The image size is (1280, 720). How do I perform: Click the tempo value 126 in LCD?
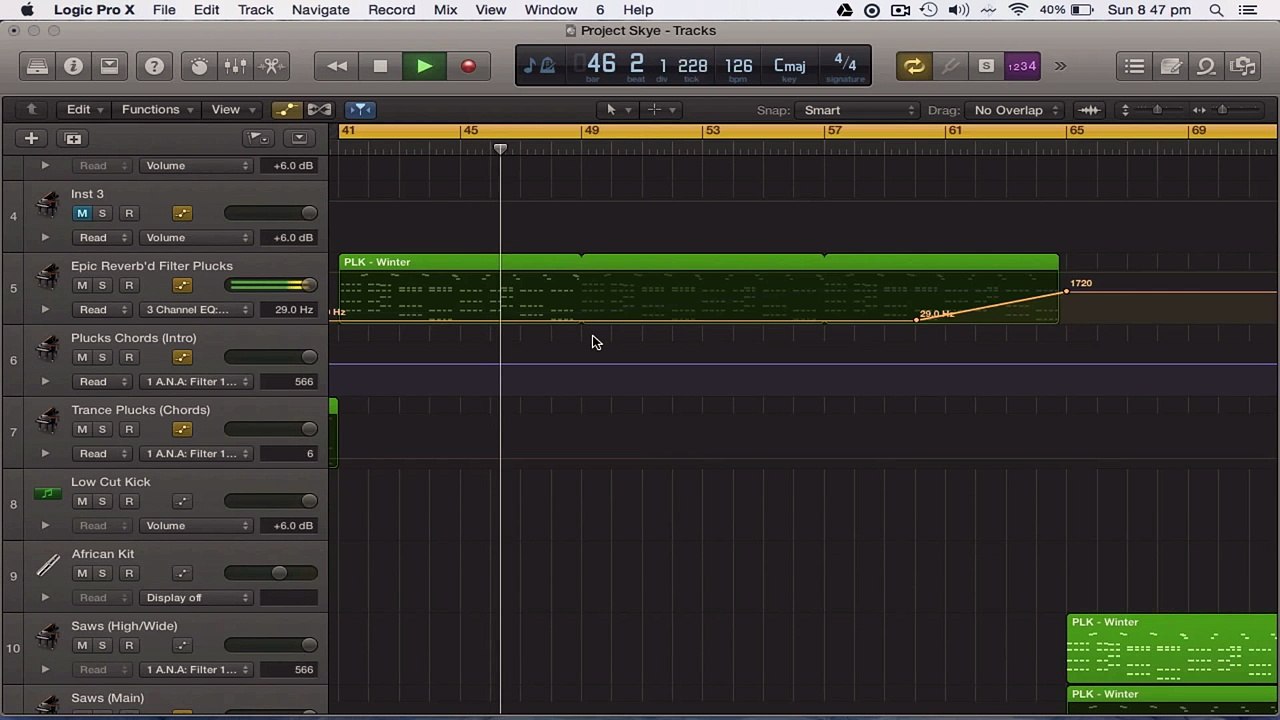pos(738,66)
